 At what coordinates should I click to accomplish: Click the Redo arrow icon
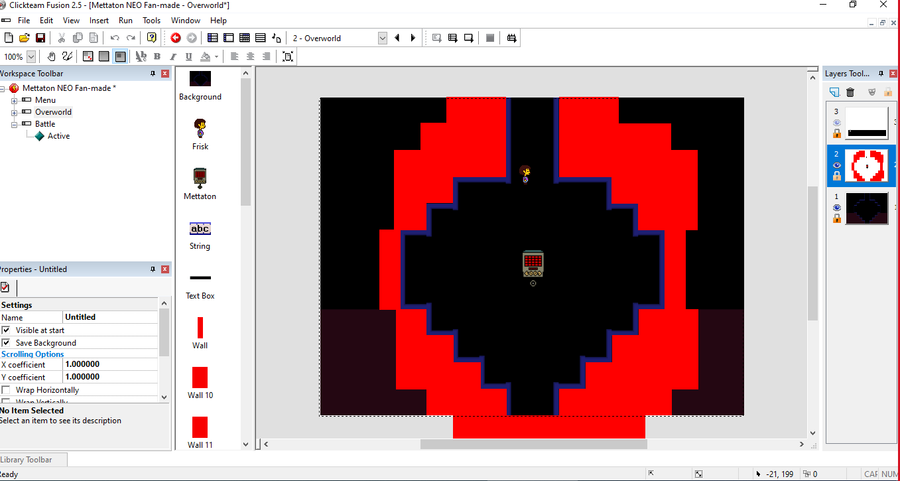pyautogui.click(x=131, y=38)
